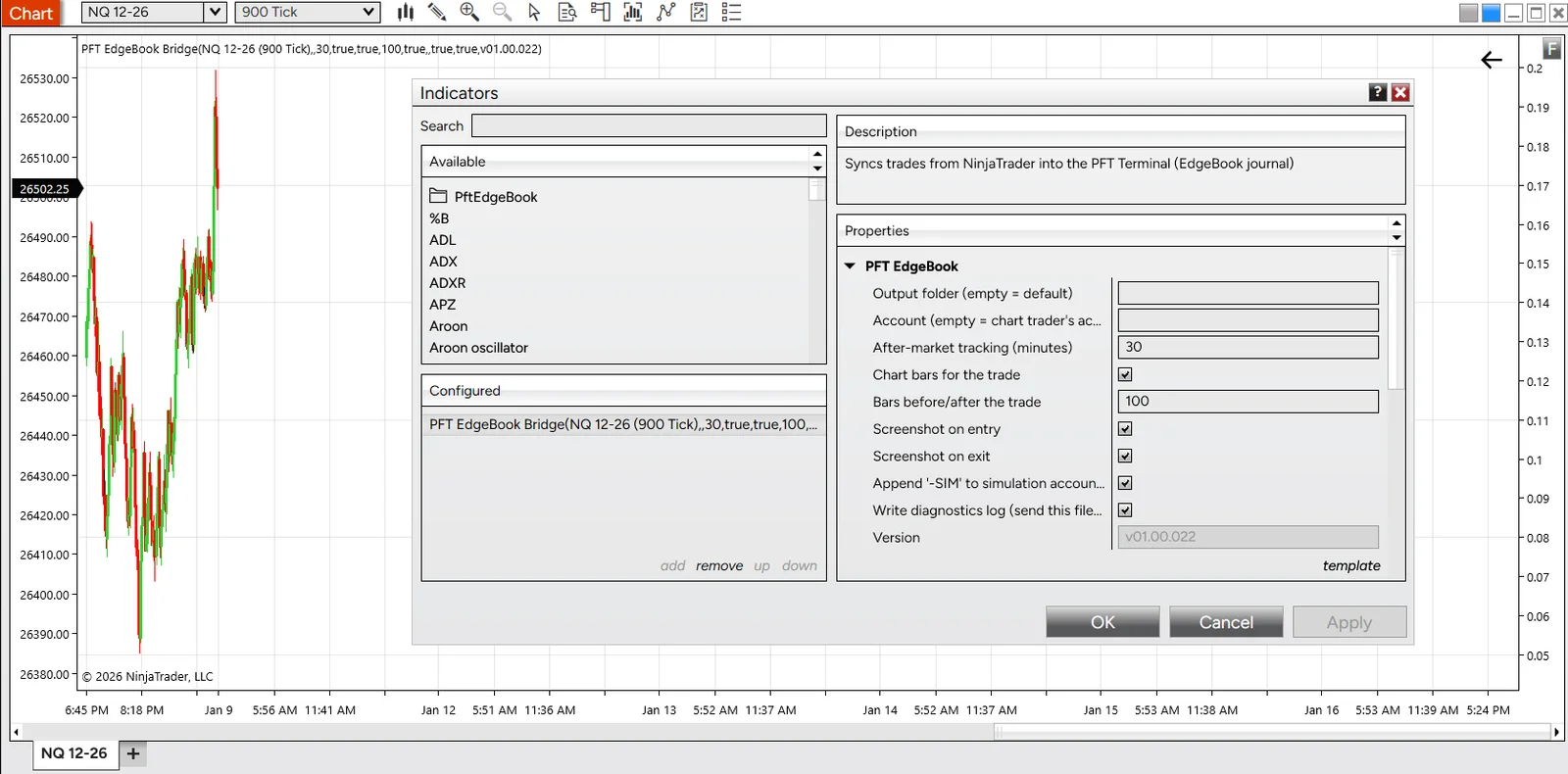Viewport: 1568px width, 774px height.
Task: Click the help question mark in Indicators dialog
Action: [1378, 92]
